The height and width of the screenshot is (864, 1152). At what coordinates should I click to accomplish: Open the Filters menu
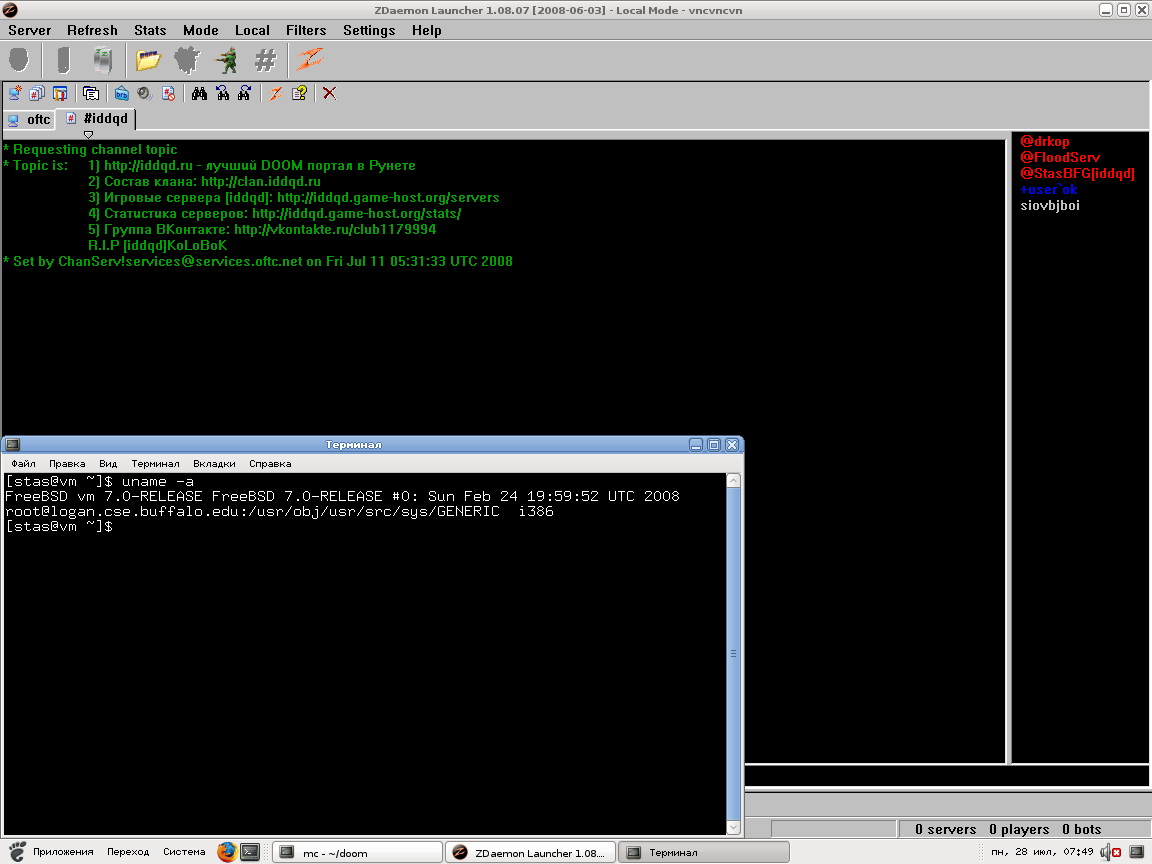[305, 30]
